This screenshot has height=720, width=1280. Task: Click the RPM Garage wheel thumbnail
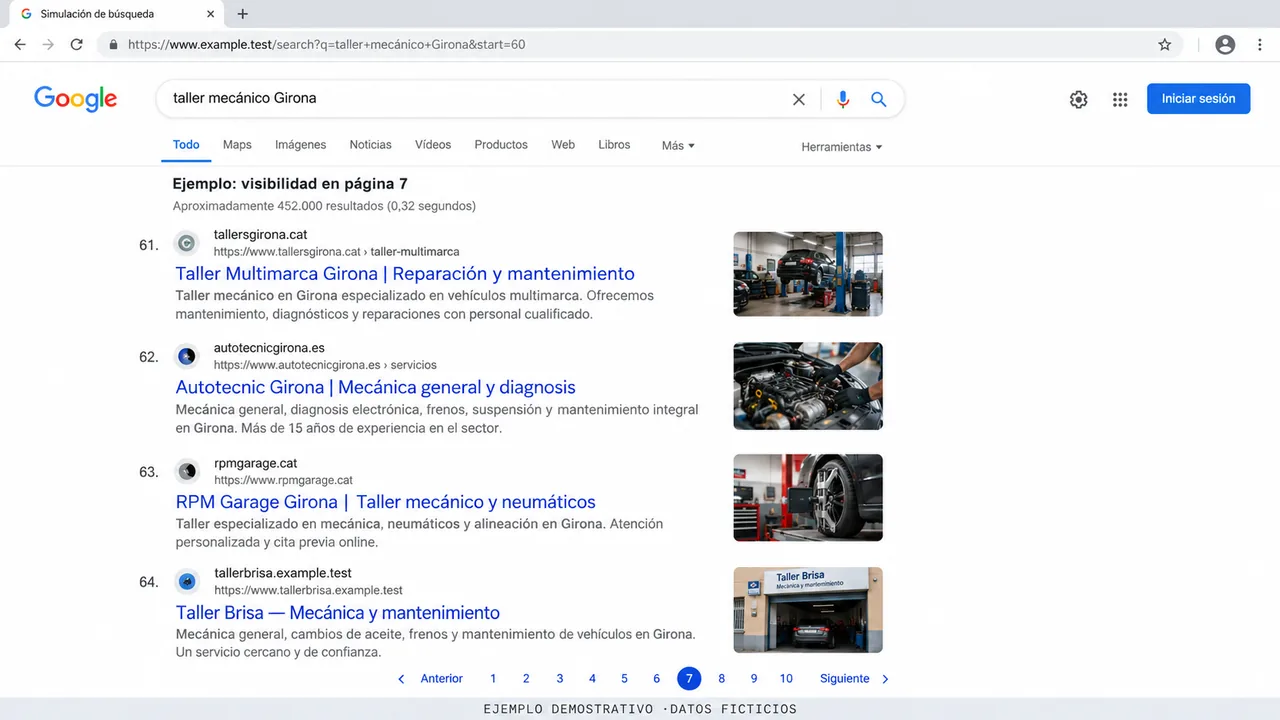coord(808,498)
